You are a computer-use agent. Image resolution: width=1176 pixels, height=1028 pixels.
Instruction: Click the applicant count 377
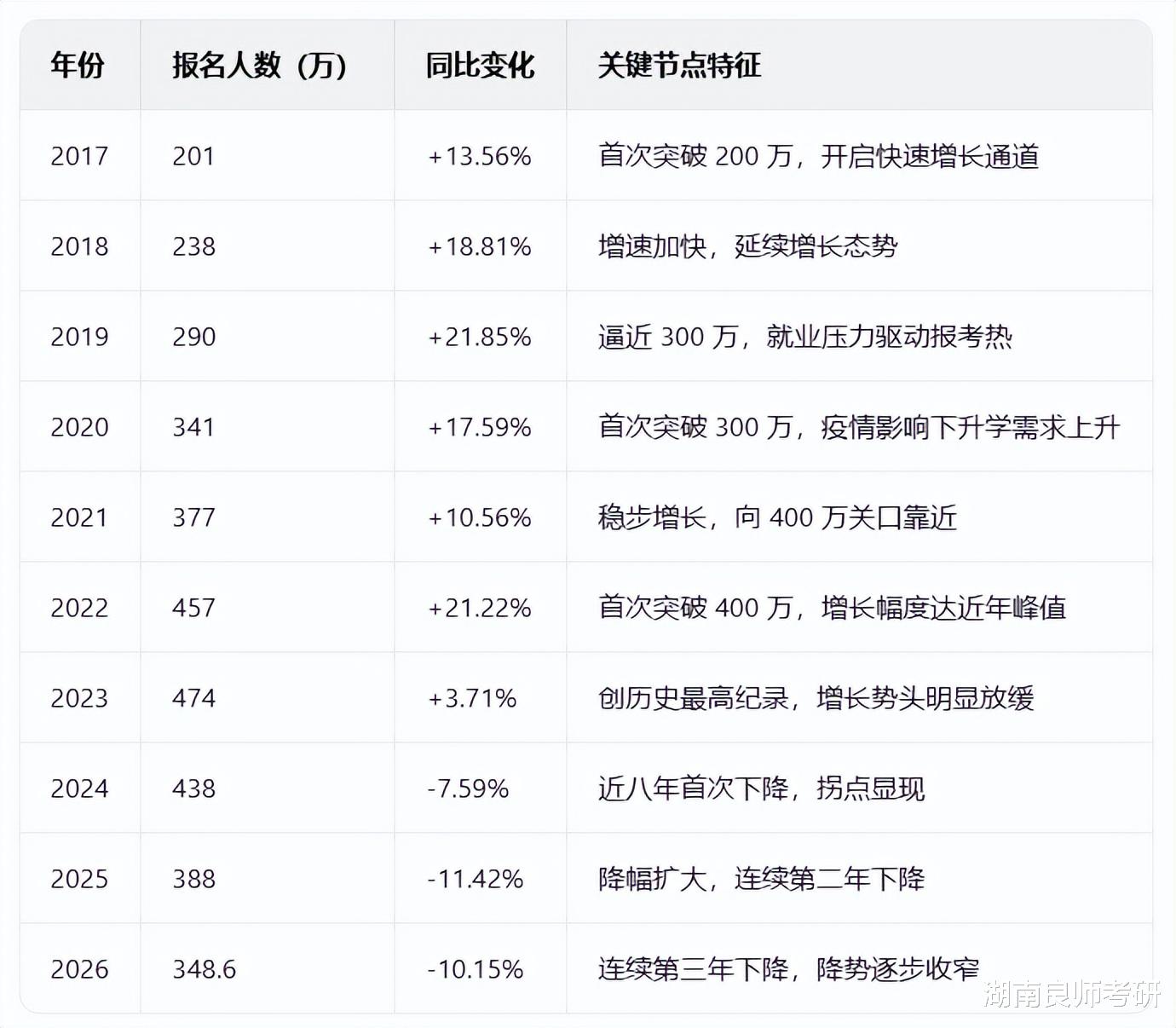[193, 517]
